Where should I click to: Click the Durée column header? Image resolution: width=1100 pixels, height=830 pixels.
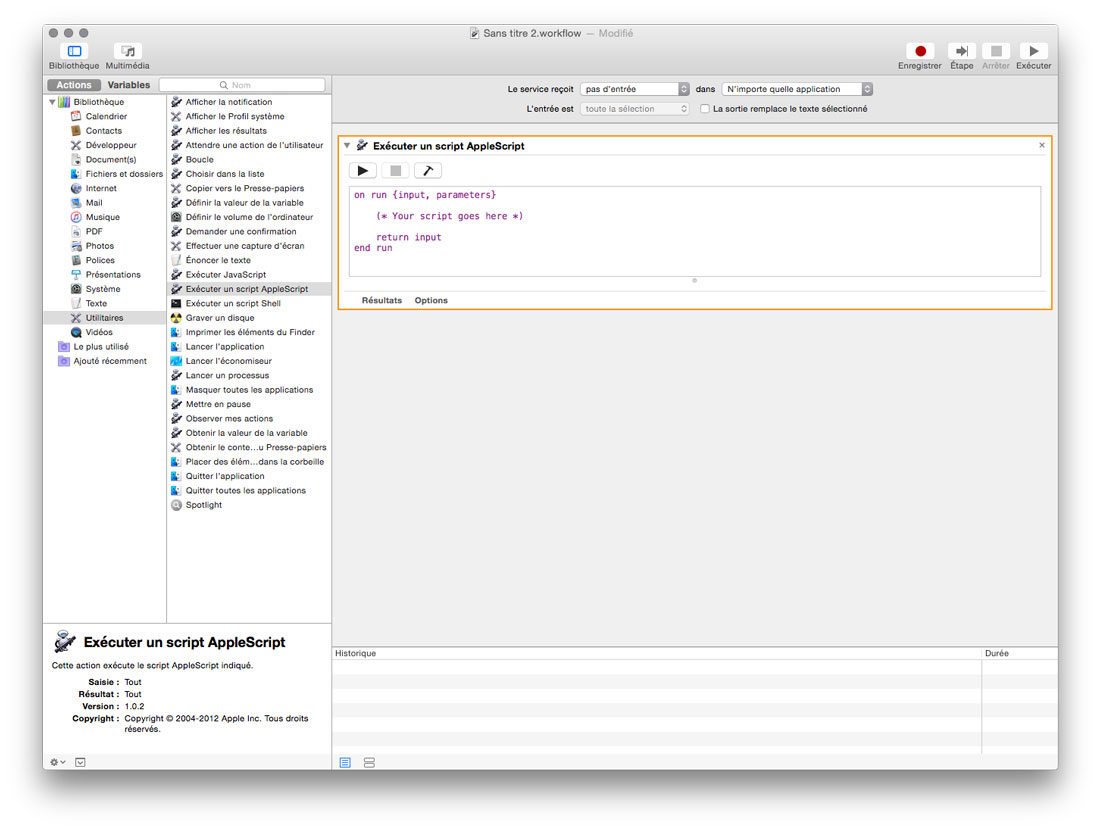pyautogui.click(x=1019, y=653)
